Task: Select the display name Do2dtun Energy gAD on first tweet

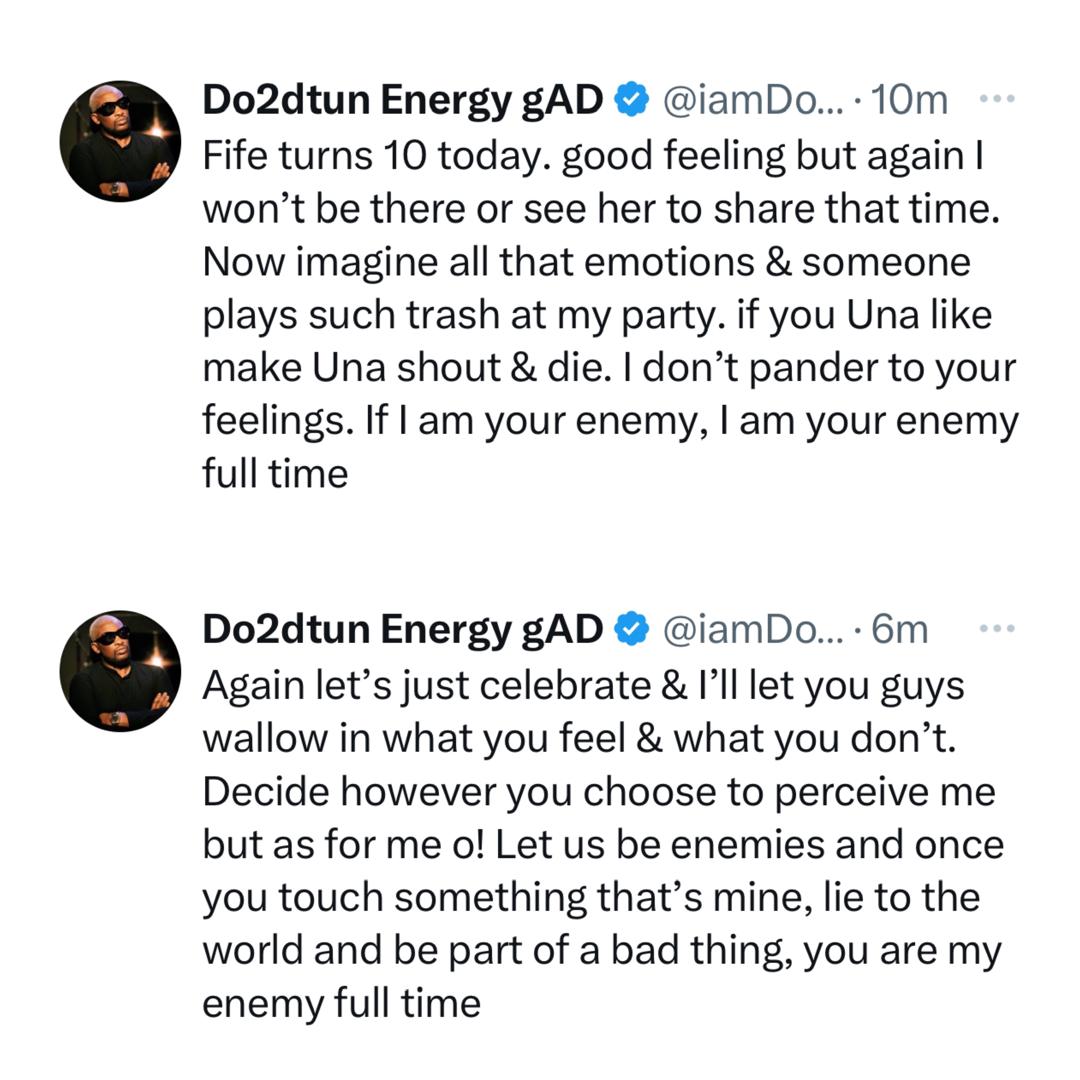Action: (398, 97)
